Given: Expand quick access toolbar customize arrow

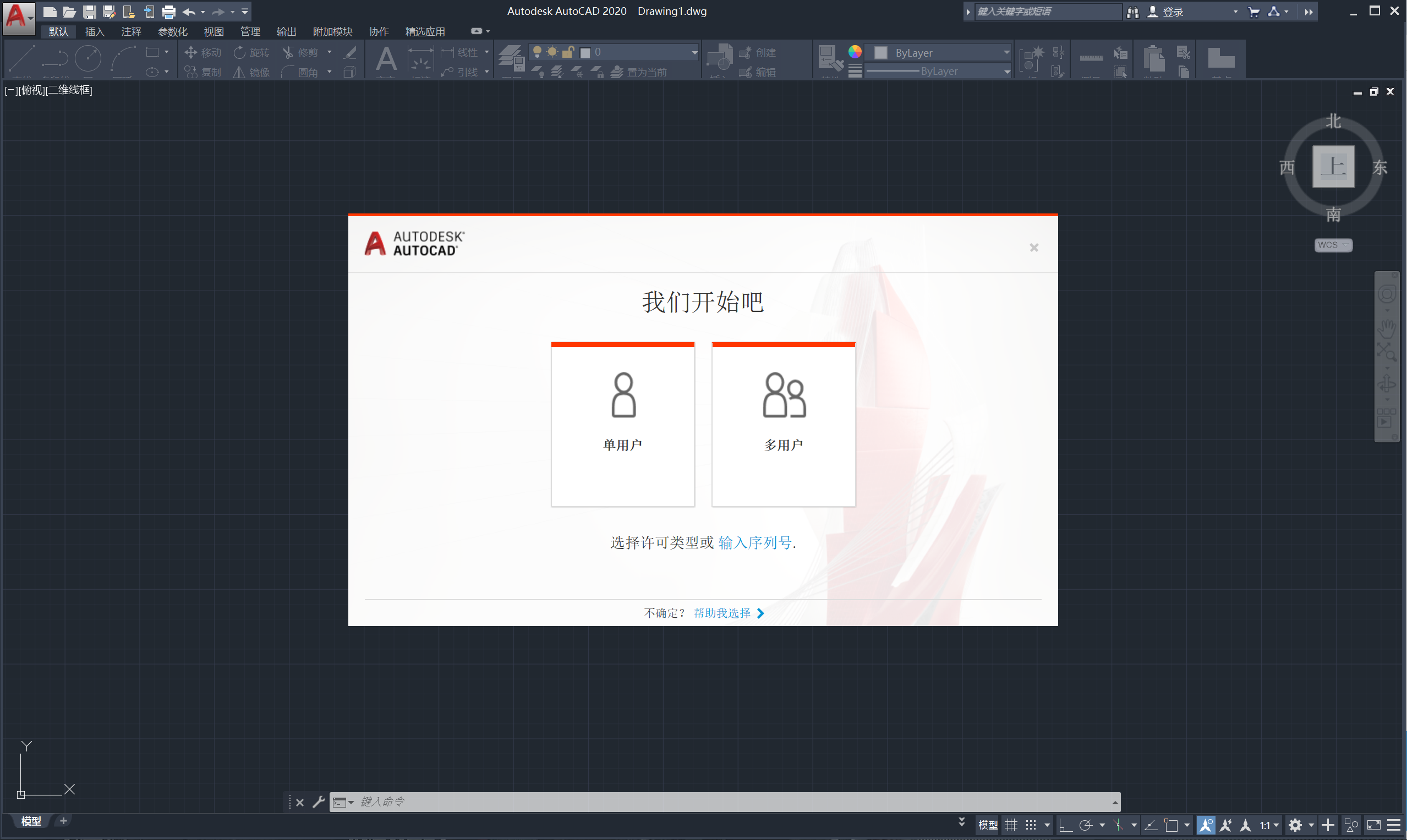Looking at the screenshot, I should [x=245, y=12].
